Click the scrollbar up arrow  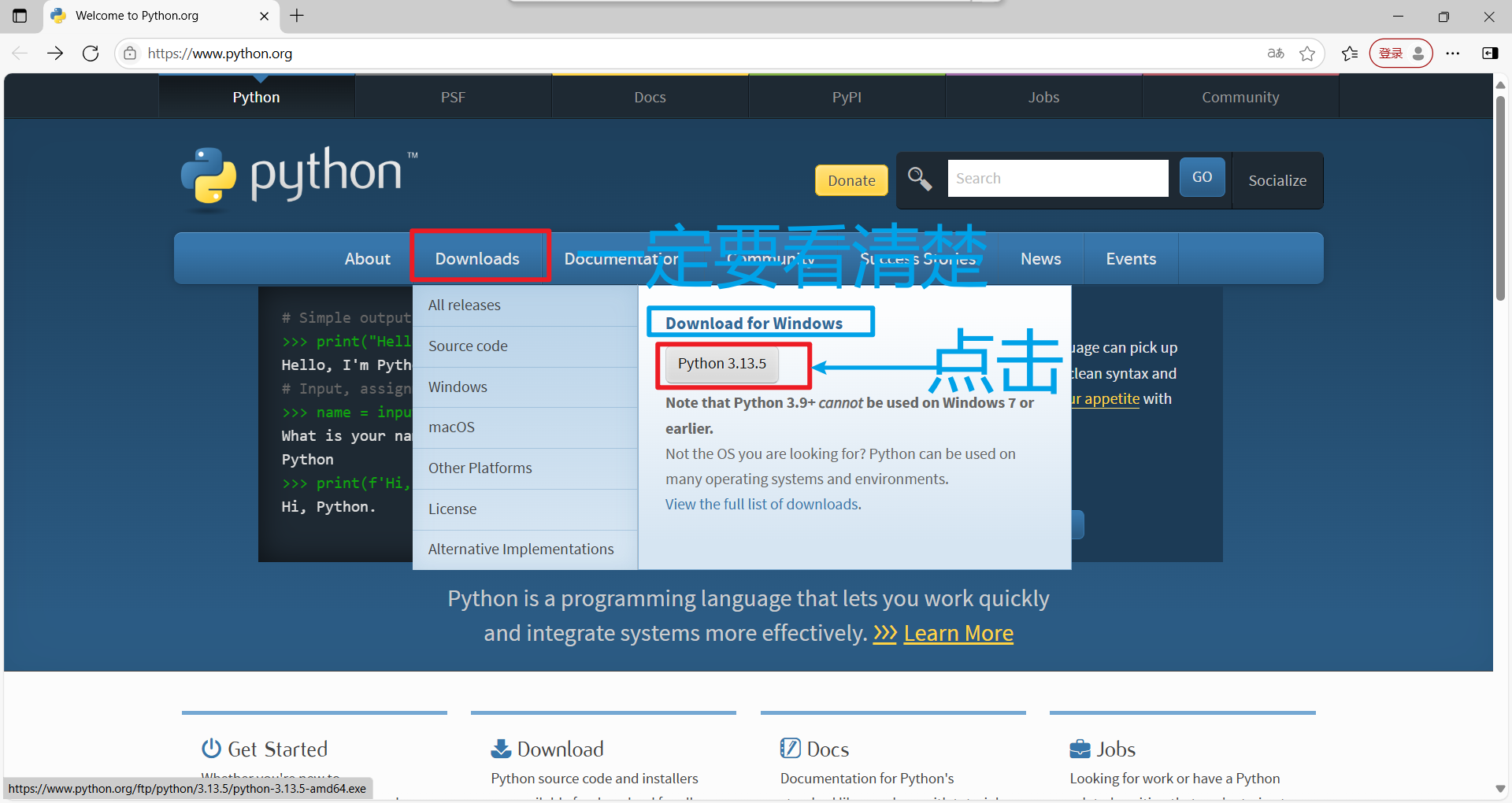click(x=1500, y=84)
